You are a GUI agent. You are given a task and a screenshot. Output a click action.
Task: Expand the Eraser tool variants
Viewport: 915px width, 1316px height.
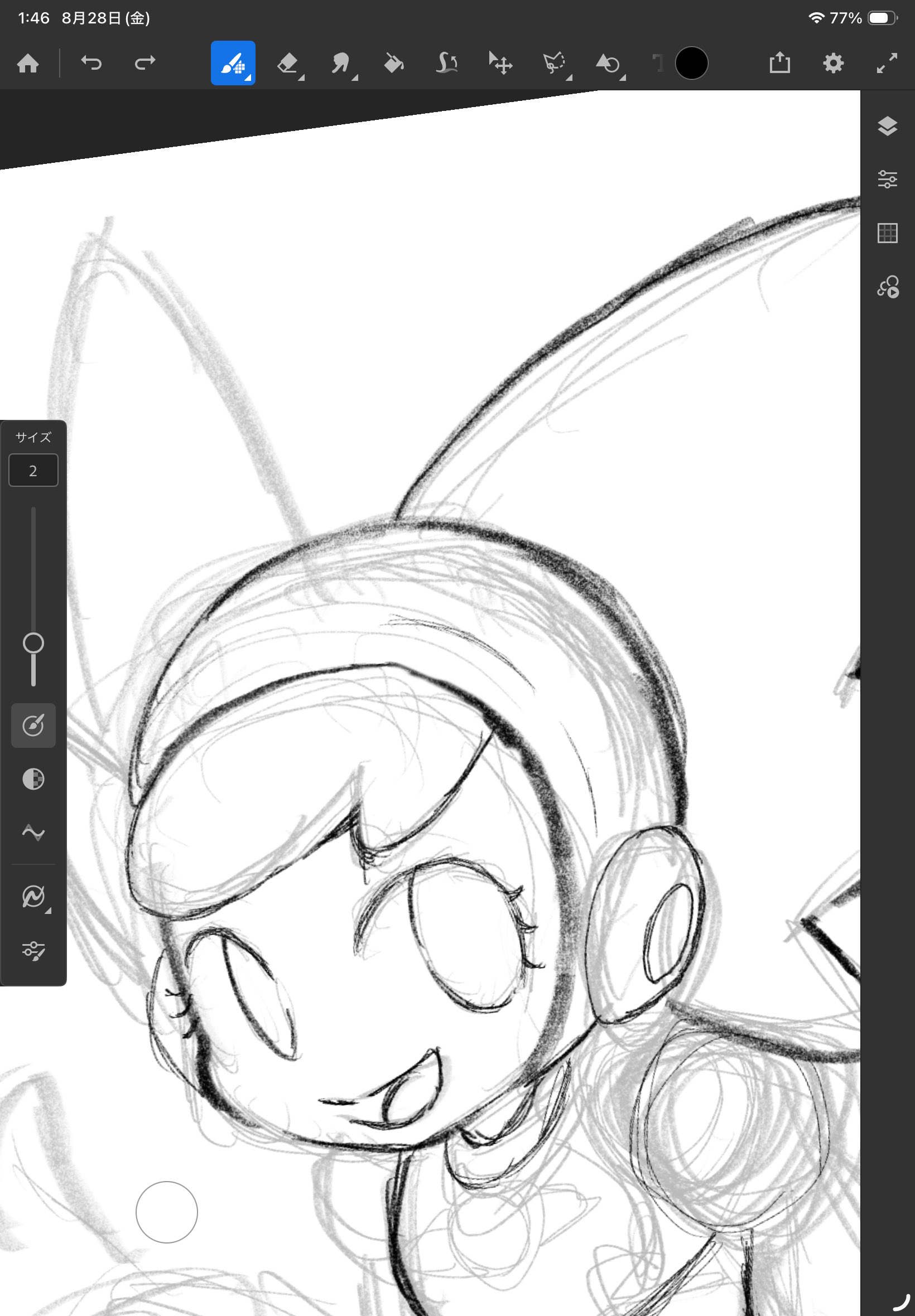(302, 78)
